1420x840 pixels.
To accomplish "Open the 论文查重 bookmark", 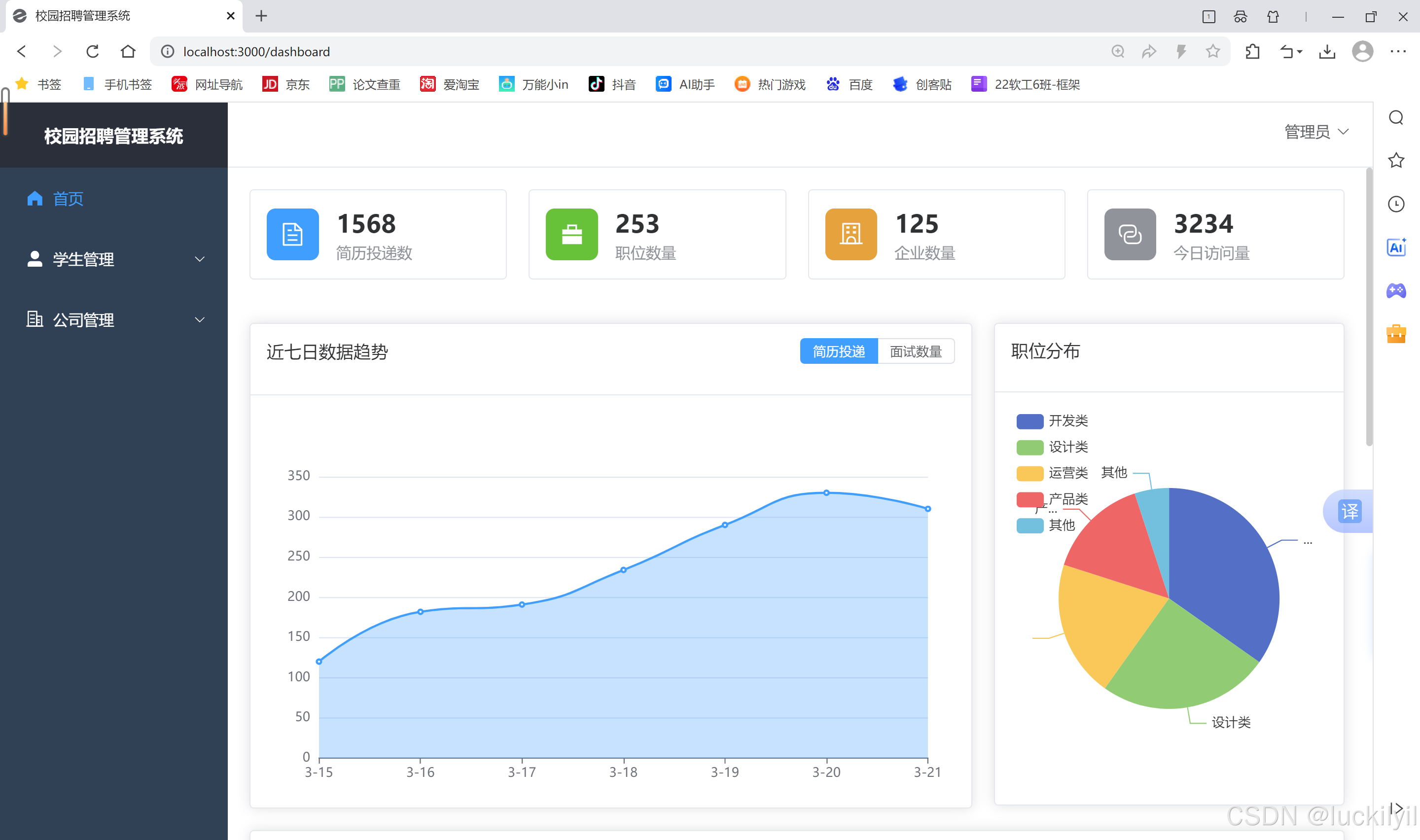I will 366,84.
